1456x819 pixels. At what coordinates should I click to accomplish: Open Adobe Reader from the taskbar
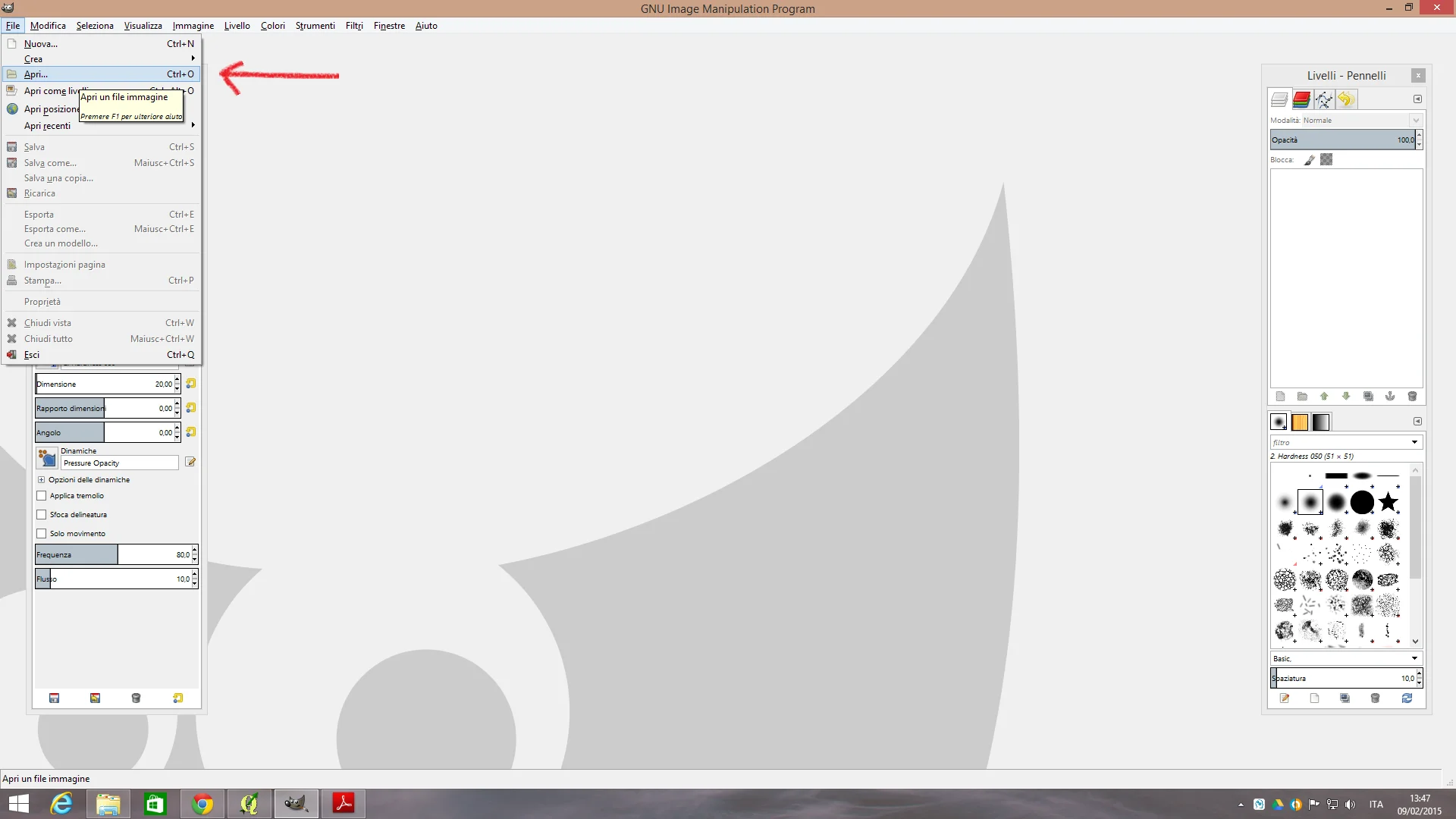click(343, 804)
